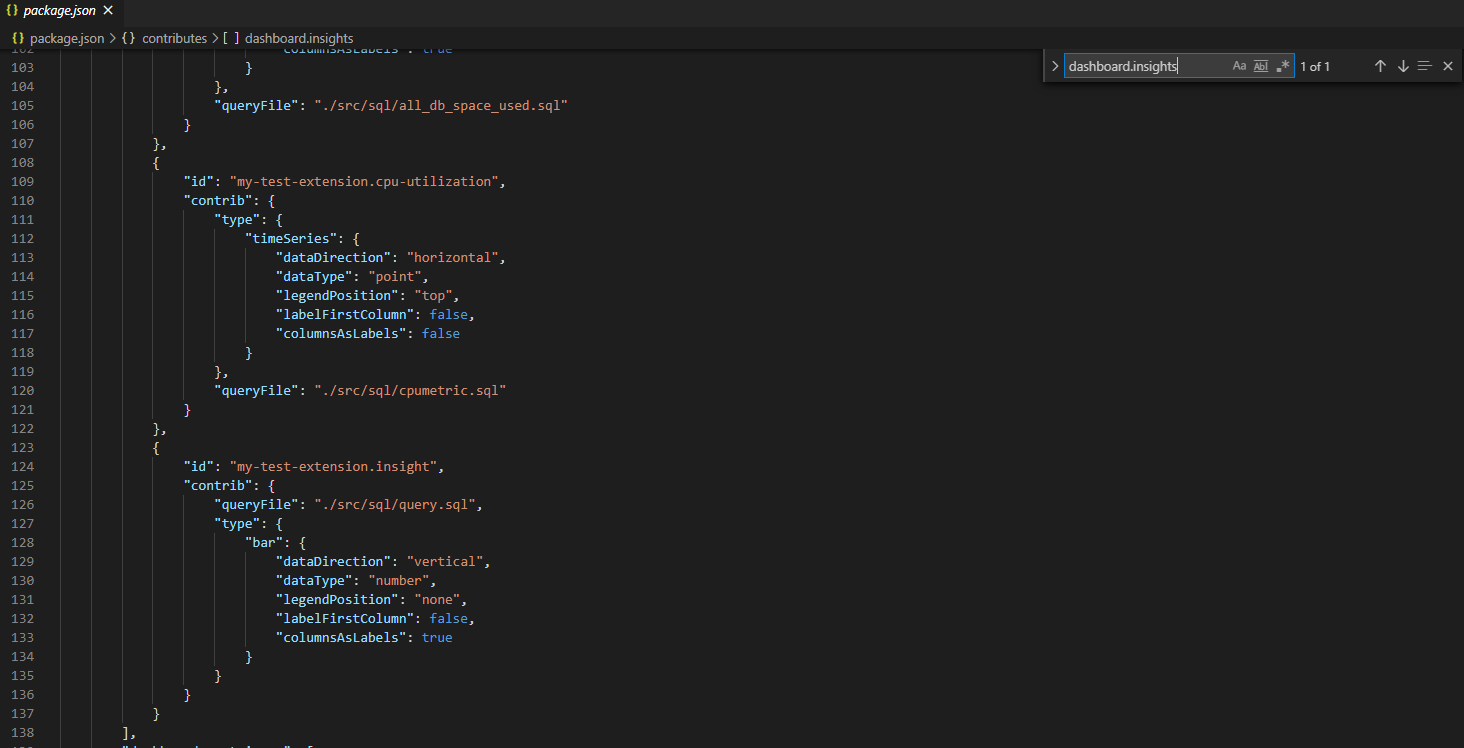This screenshot has height=748, width=1464.
Task: Expand the Replace field chevron
Action: pyautogui.click(x=1054, y=66)
